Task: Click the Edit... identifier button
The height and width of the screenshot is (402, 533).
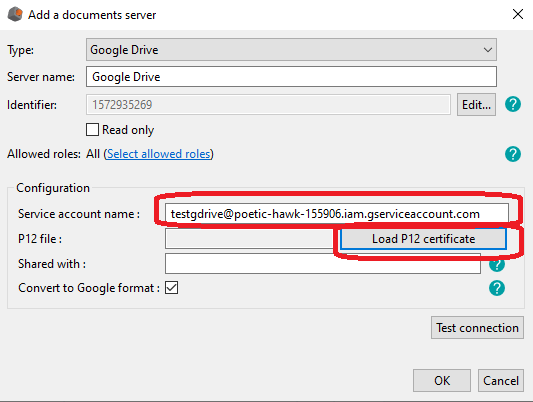Action: tap(476, 105)
